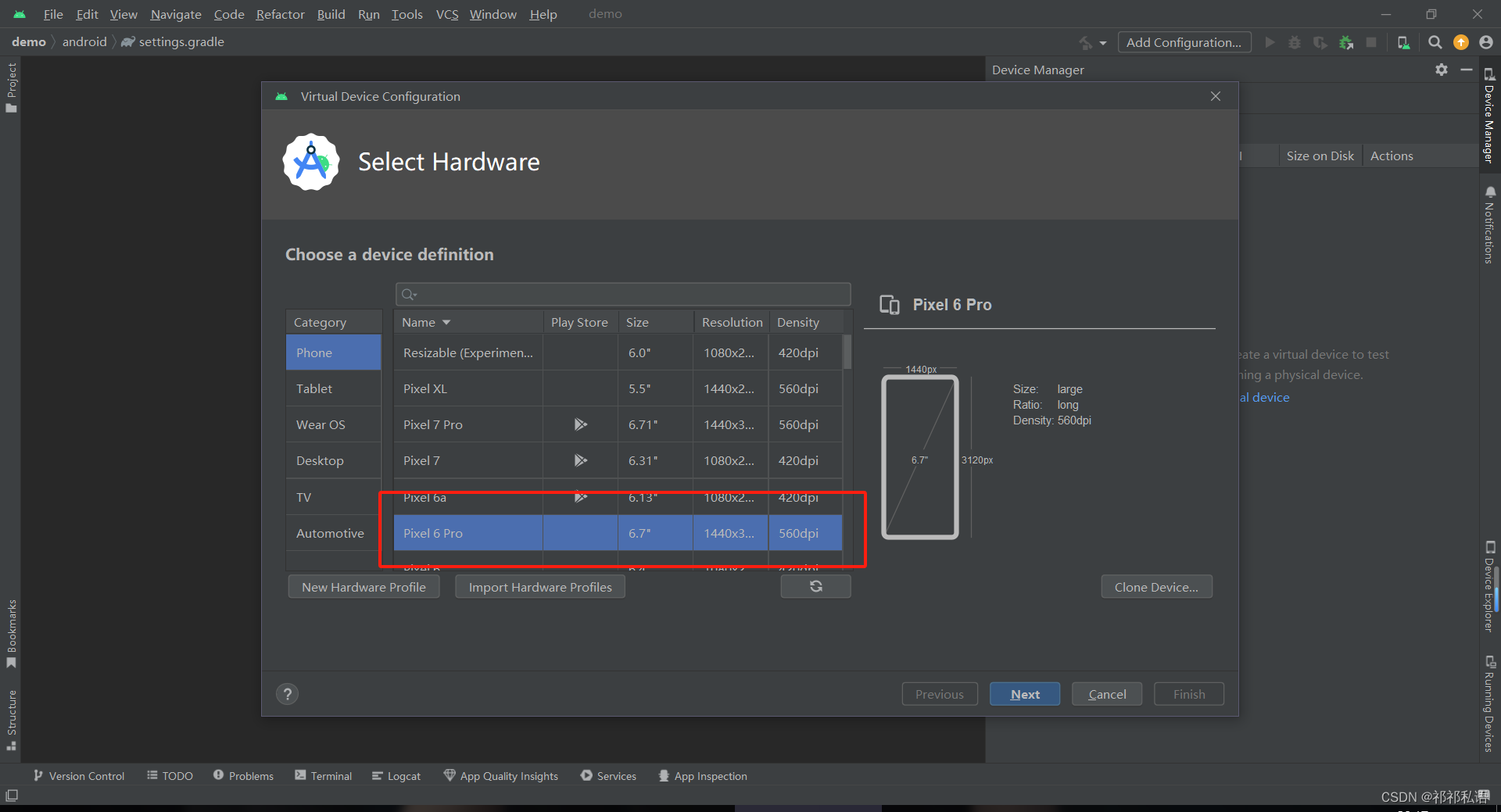Click the orange update arrow icon
Screen dimensions: 1501x812
1461,42
